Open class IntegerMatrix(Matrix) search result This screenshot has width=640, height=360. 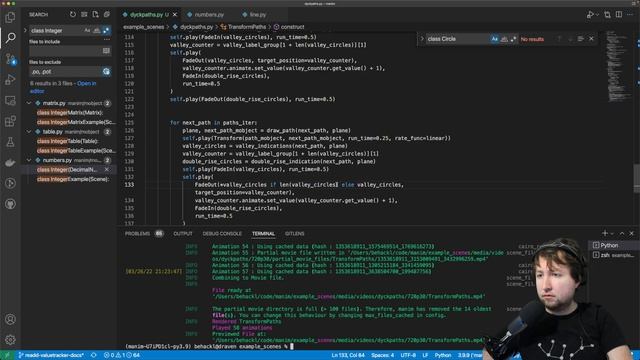click(x=70, y=113)
